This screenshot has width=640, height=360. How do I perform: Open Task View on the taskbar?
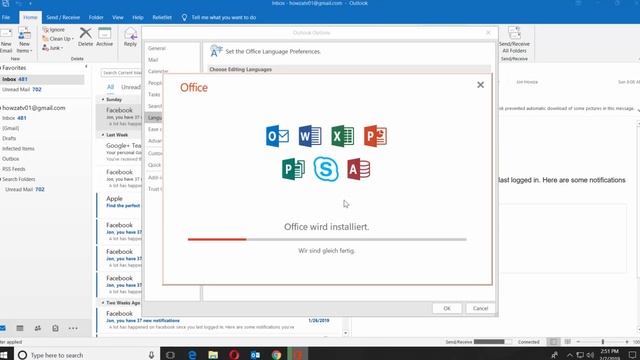tap(170, 355)
